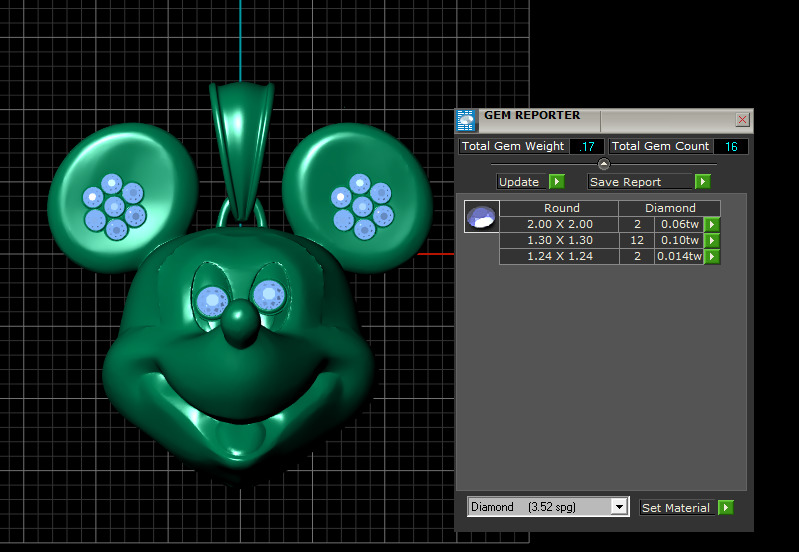Select the nose of the pendant model
This screenshot has height=552, width=799.
coord(241,322)
